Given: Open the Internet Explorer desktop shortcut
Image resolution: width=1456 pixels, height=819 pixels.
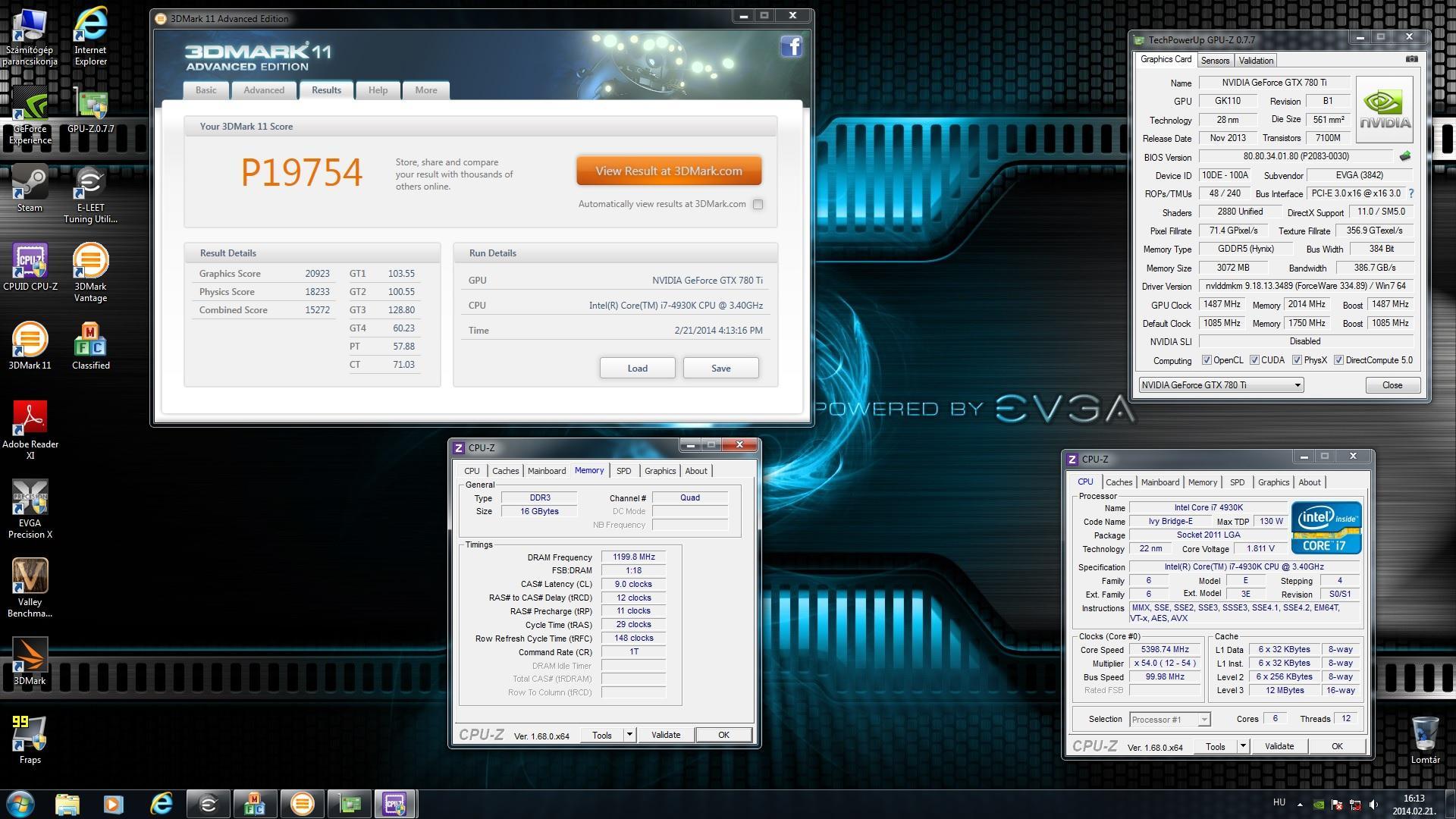Looking at the screenshot, I should [90, 35].
